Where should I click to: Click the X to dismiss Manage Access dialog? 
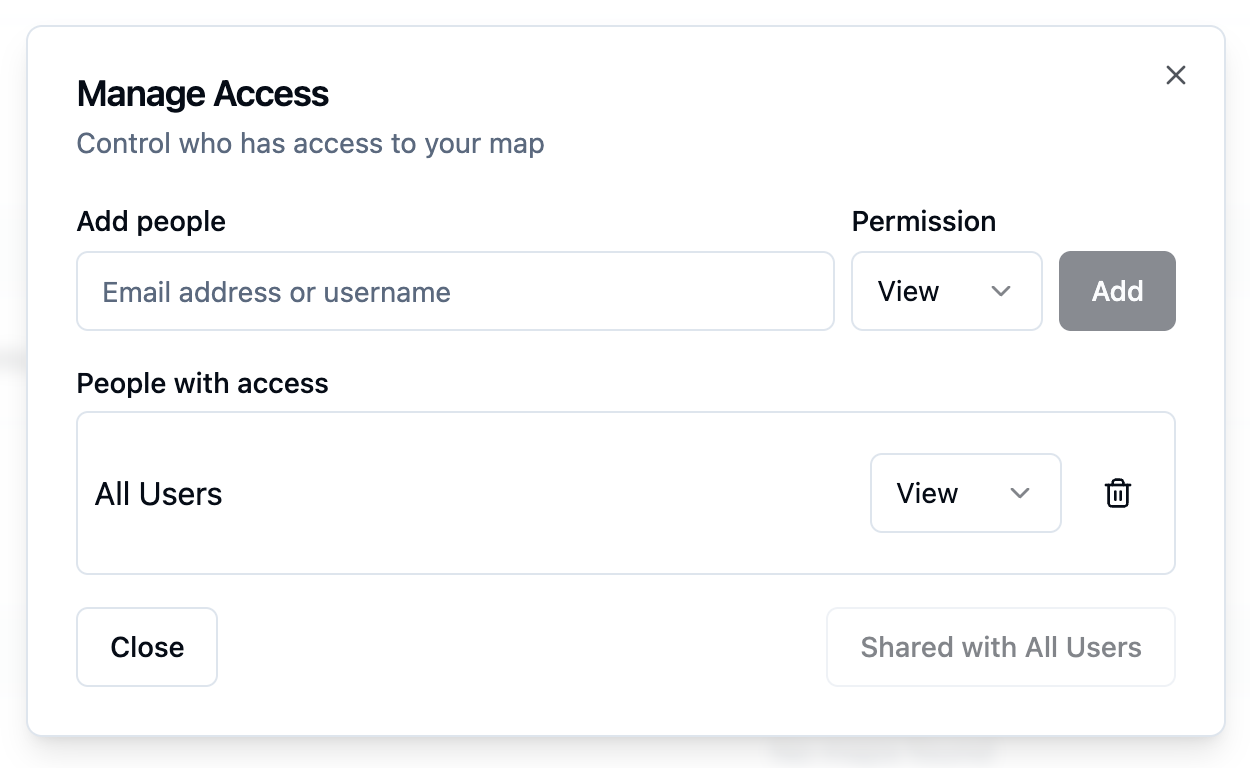pyautogui.click(x=1175, y=75)
